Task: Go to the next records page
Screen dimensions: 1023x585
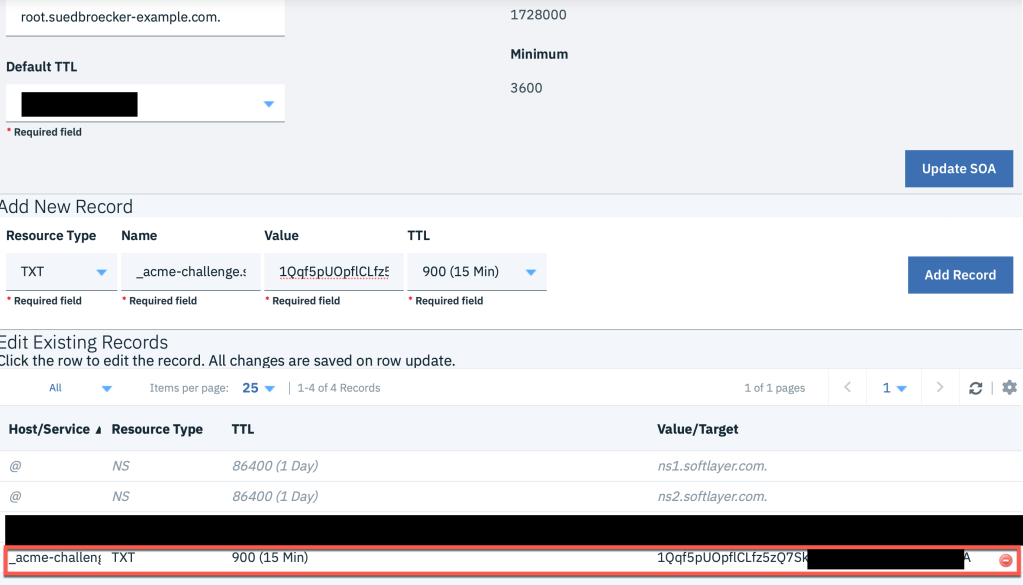Action: [x=939, y=388]
